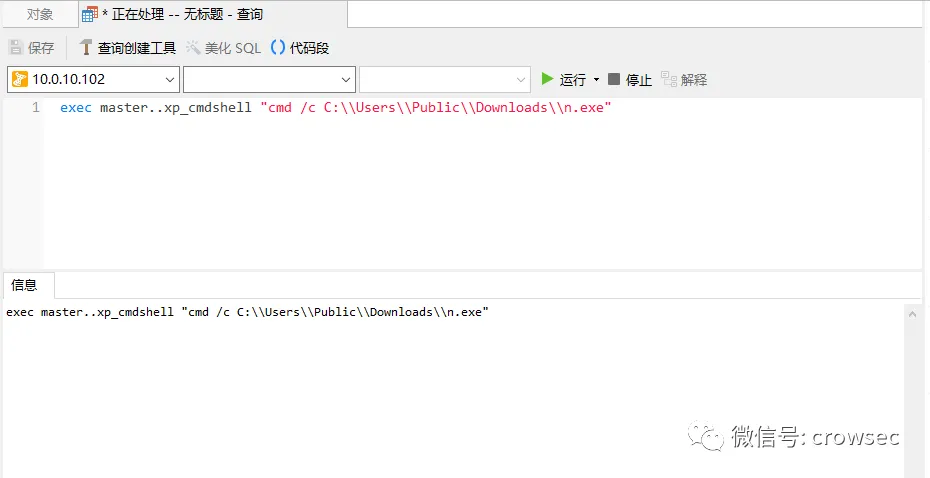
Task: Select the 正在处理 无标题 查询 tab
Action: click(214, 14)
